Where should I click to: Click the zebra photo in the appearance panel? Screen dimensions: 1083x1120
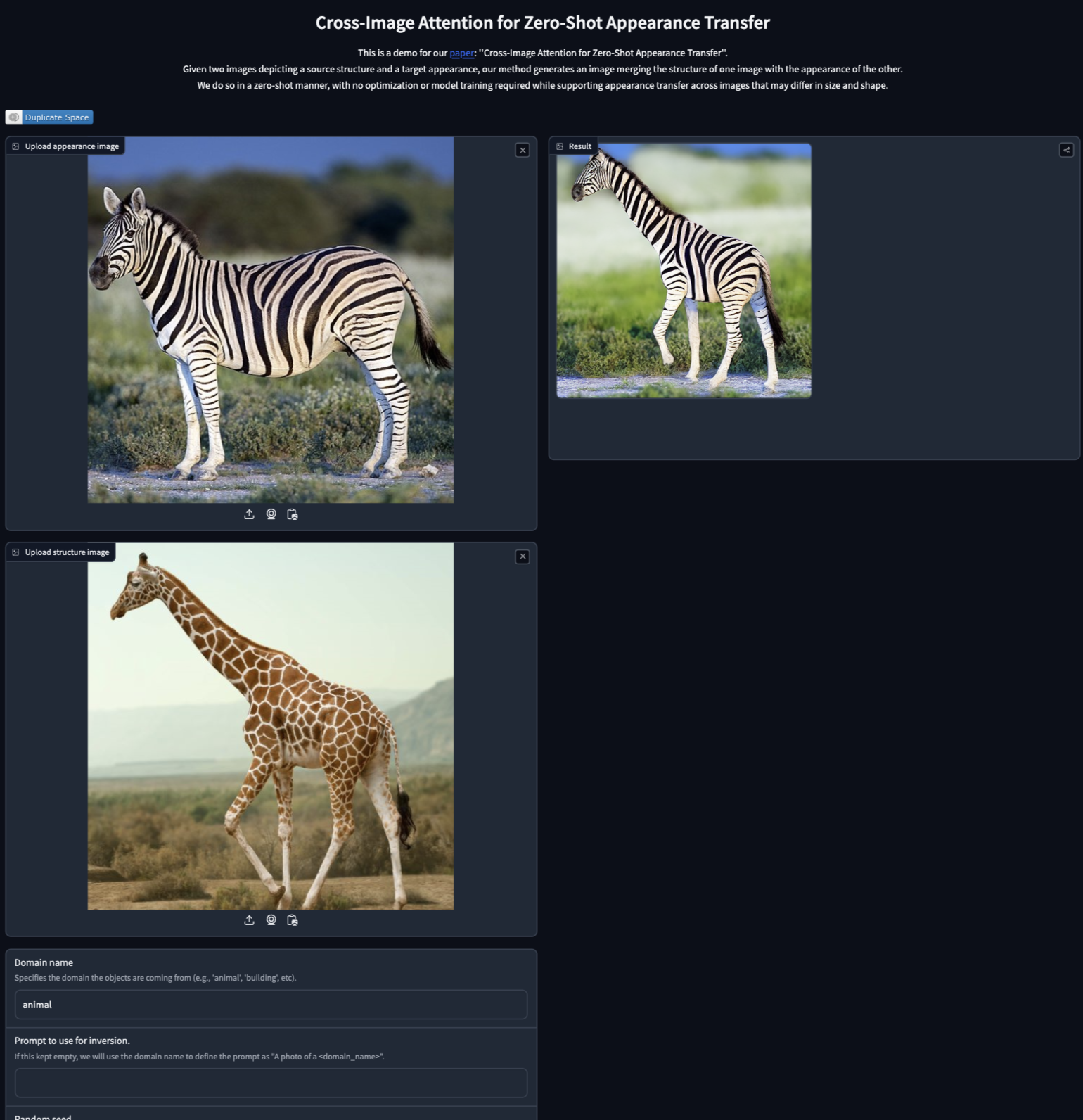click(x=271, y=320)
